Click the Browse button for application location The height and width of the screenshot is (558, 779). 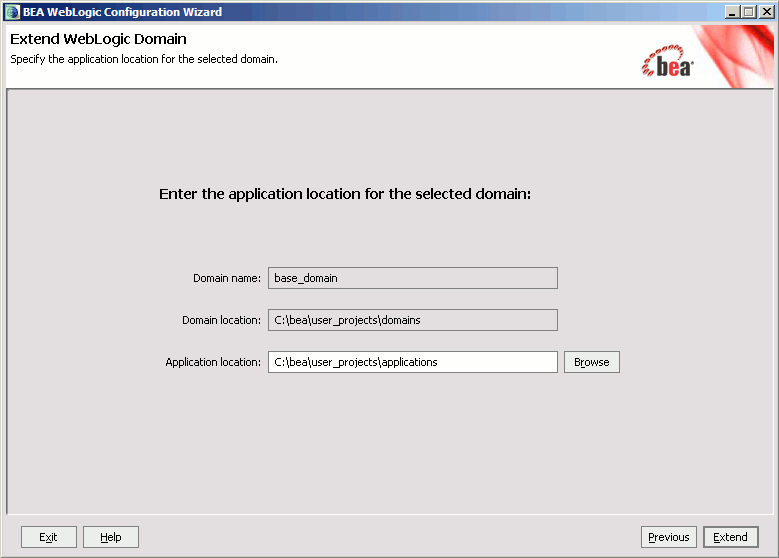[x=591, y=362]
